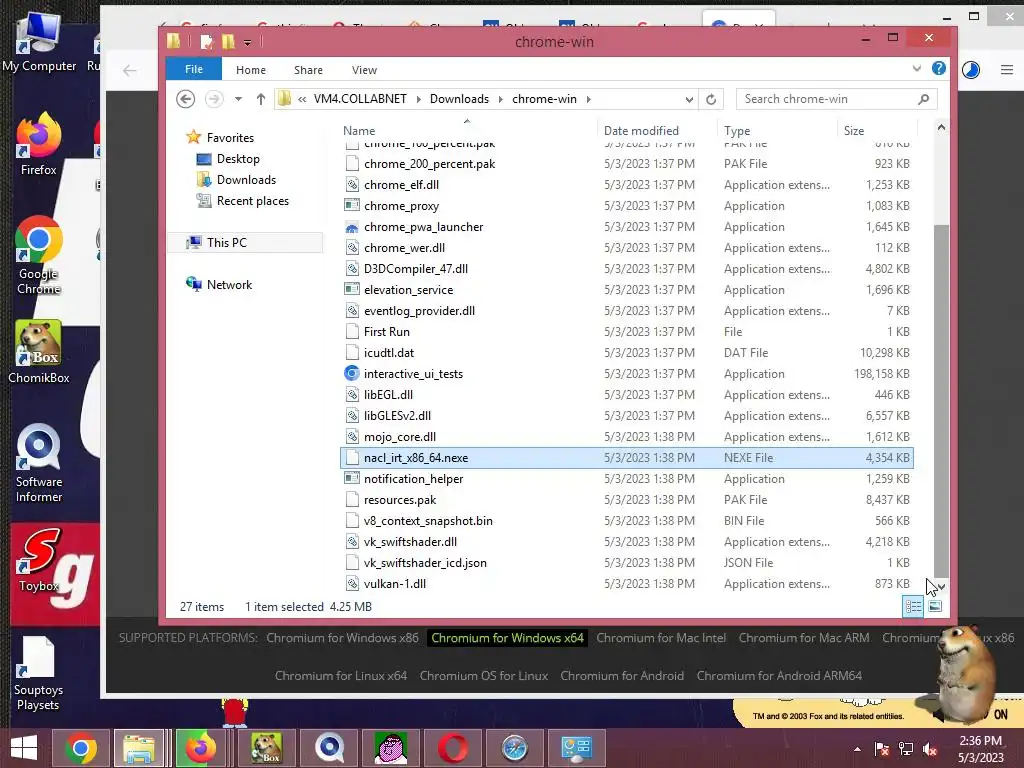This screenshot has height=768, width=1024.
Task: Open the browser hamburger menu
Action: (x=1006, y=70)
